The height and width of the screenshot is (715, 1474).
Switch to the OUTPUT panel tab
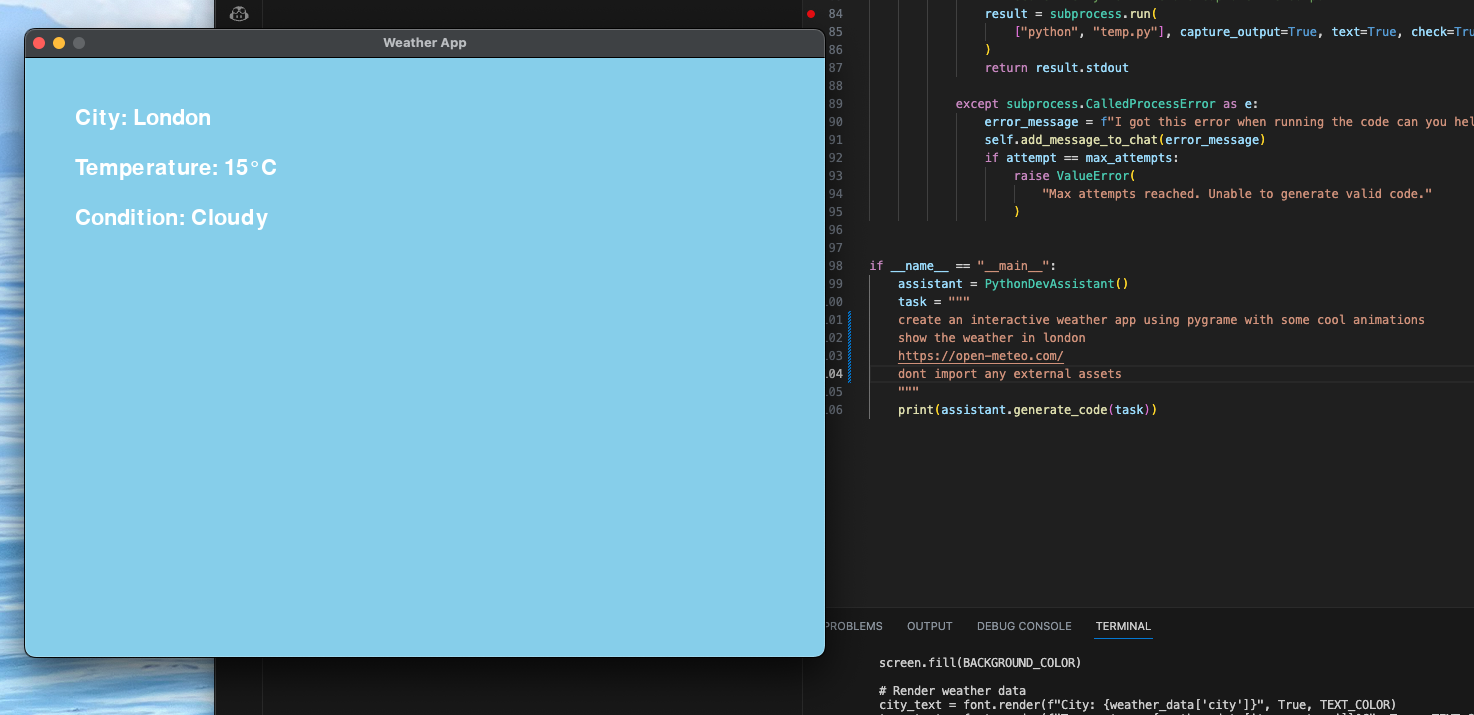[930, 626]
